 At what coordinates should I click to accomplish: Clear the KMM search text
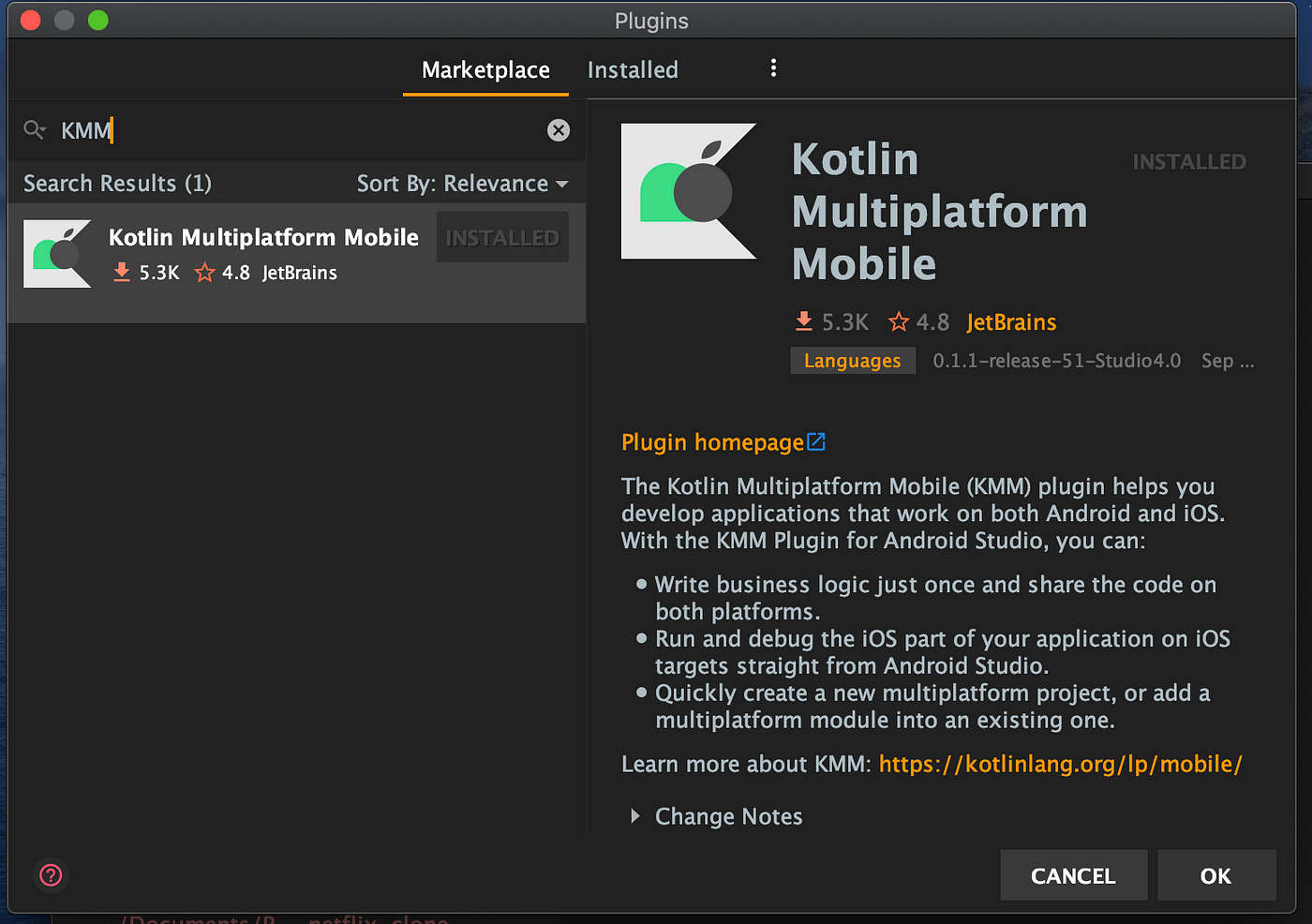tap(559, 130)
